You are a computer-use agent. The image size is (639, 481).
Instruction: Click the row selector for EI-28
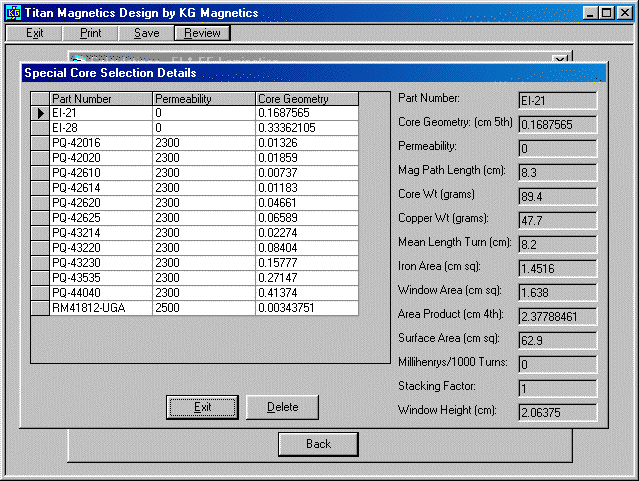40,128
